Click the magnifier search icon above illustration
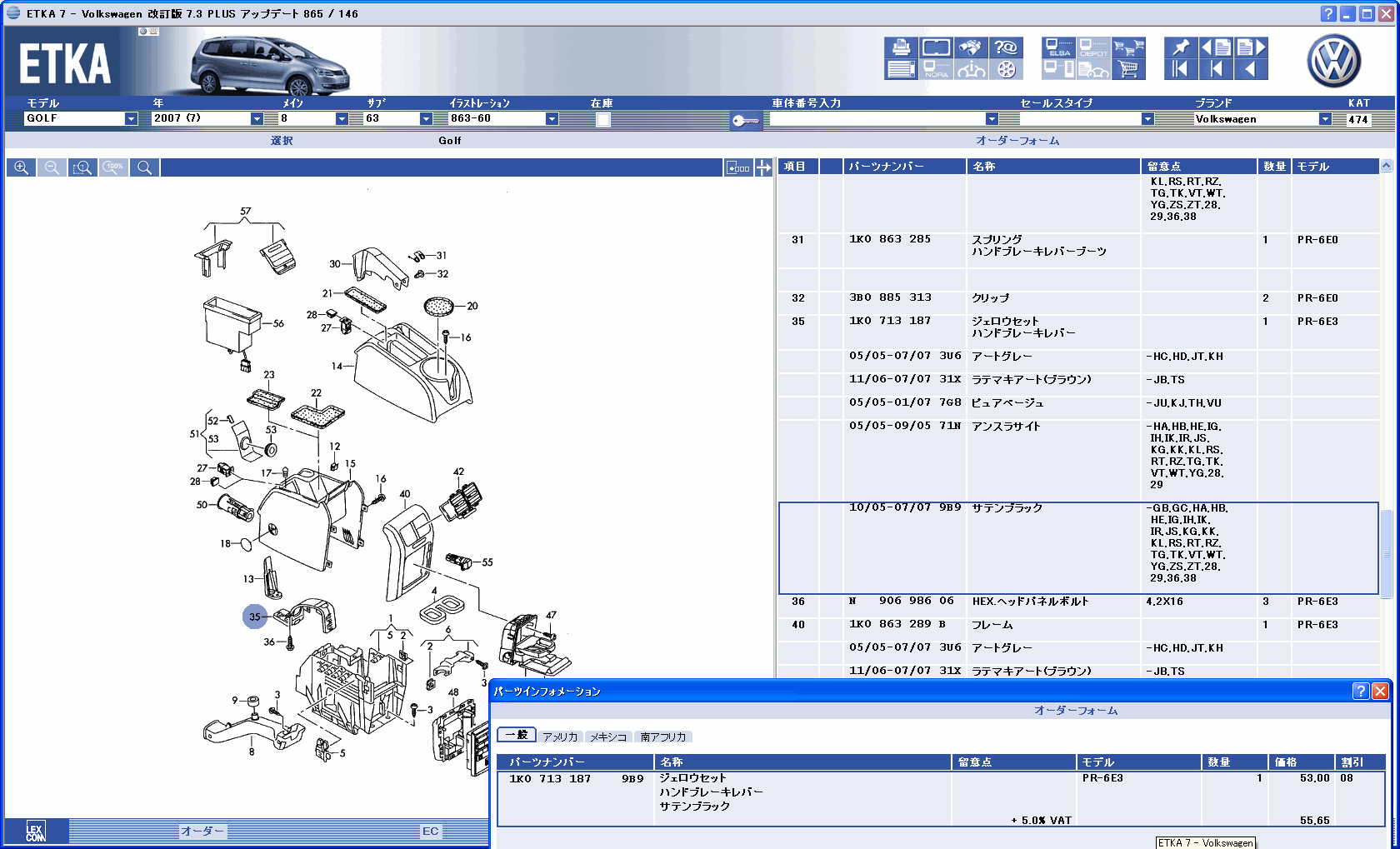Screen dimensions: 1400x849 point(144,167)
